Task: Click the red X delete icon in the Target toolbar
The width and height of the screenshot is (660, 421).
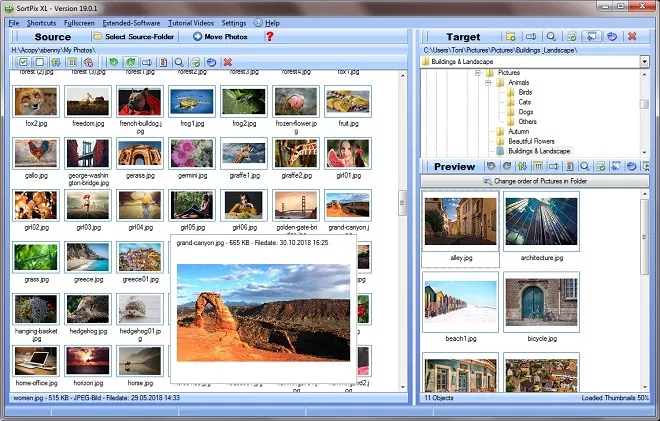Action: (630, 37)
